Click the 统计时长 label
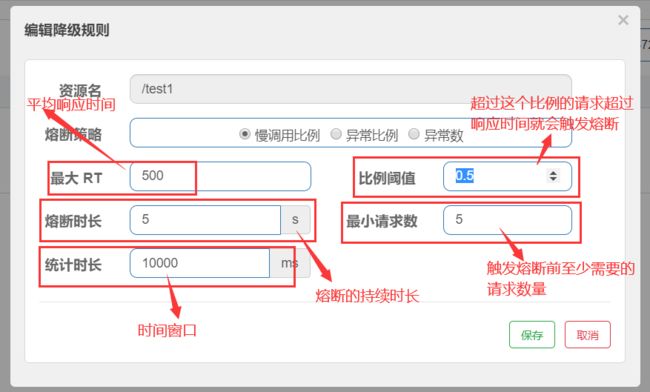Viewport: 650px width, 392px height. (73, 265)
